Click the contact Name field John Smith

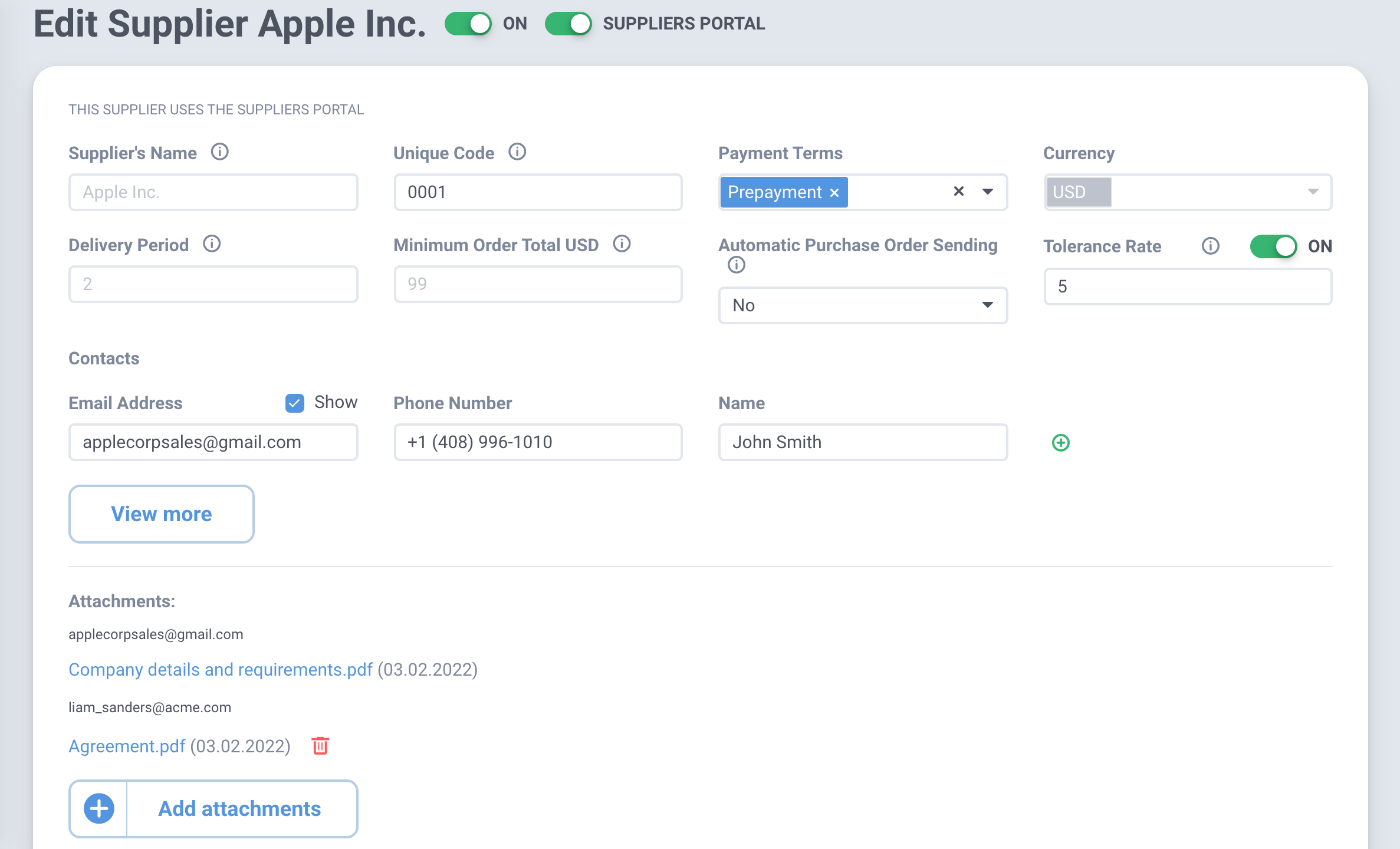tap(863, 442)
